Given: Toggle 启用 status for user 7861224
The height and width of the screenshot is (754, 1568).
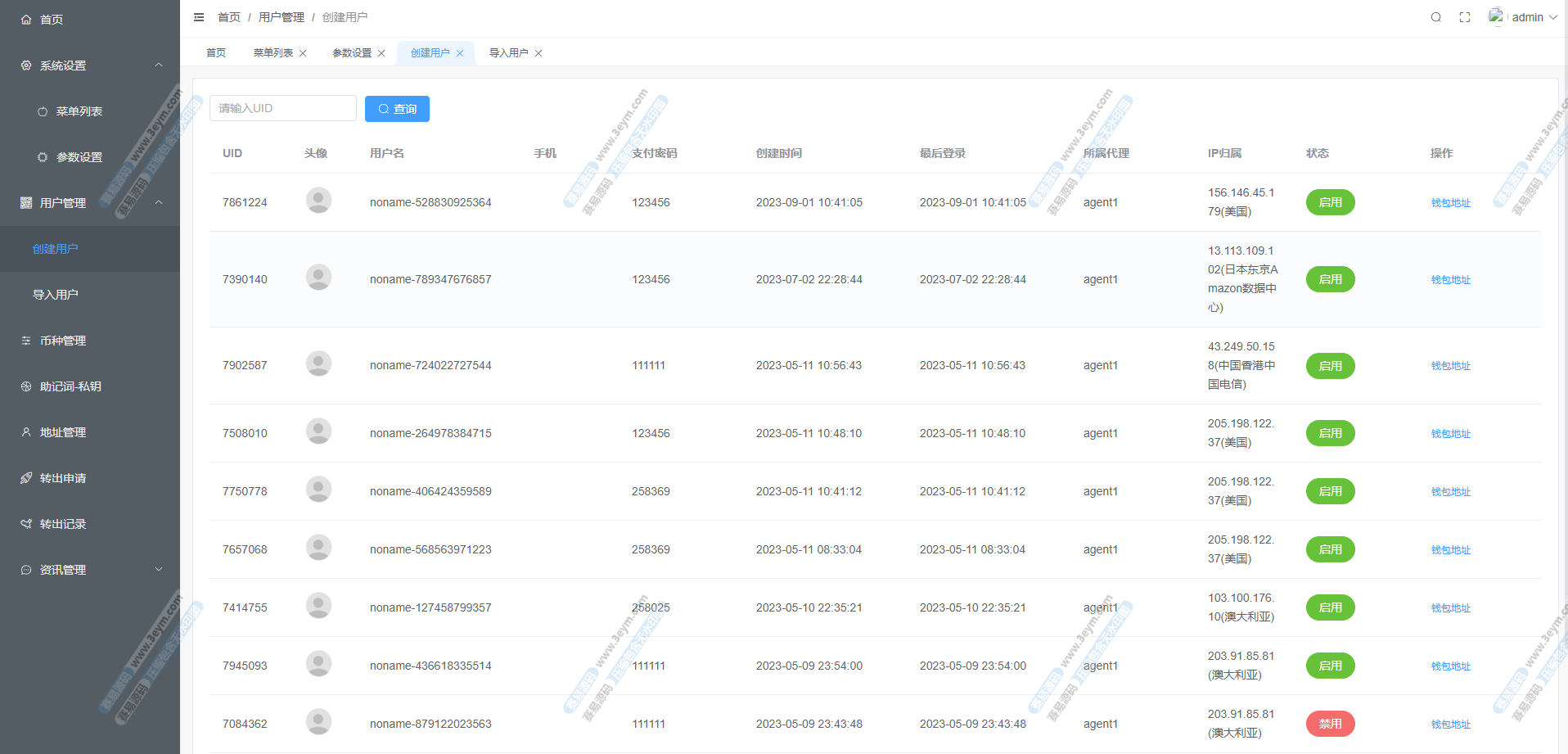Looking at the screenshot, I should point(1330,202).
